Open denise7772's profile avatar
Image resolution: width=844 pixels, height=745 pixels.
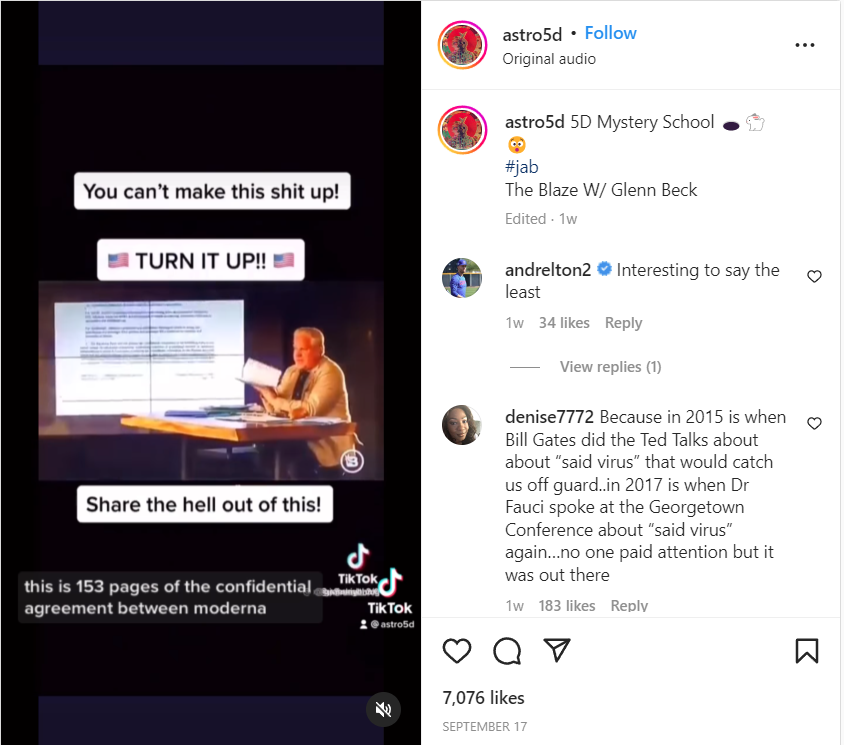[462, 425]
